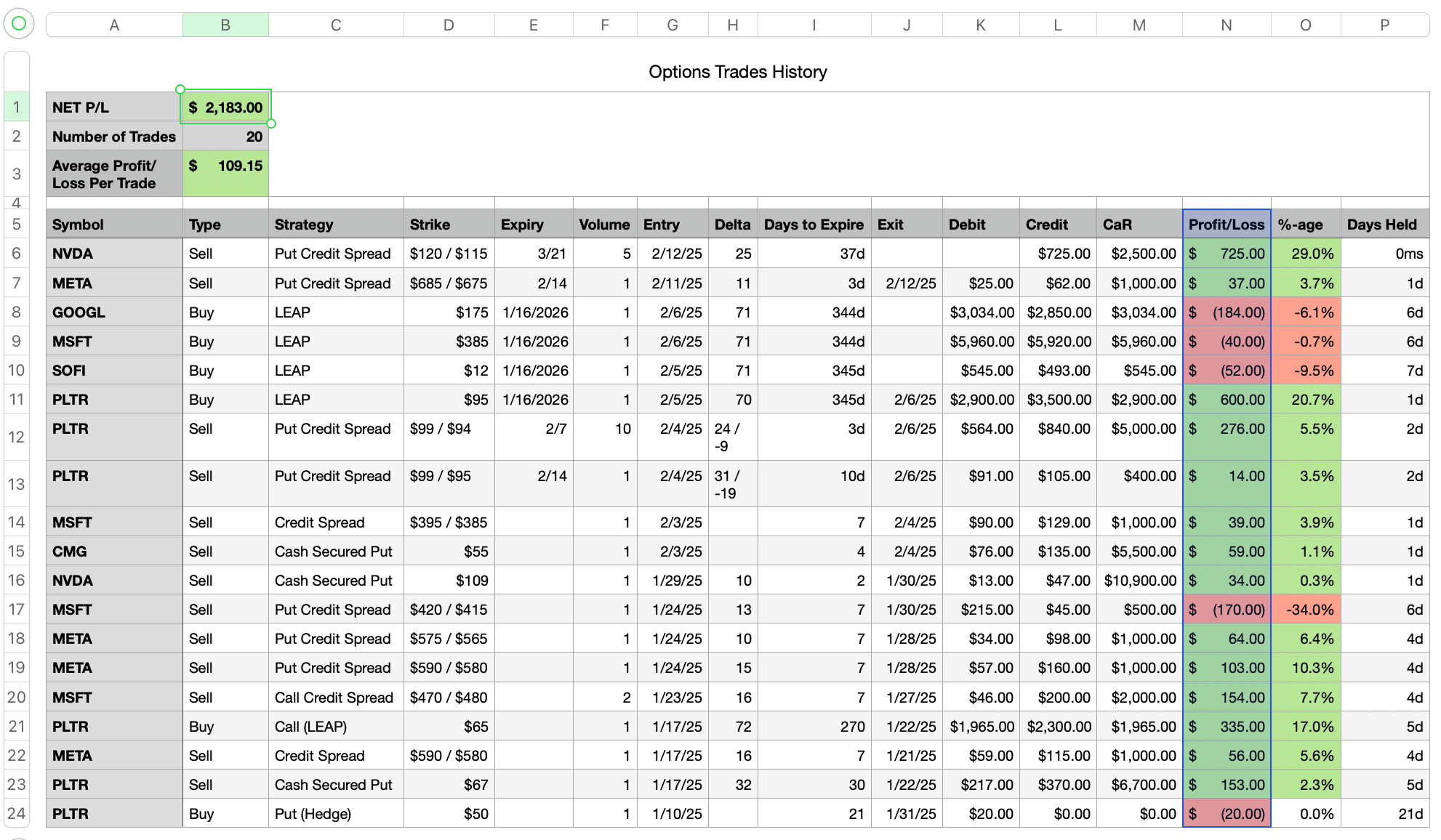Click the 'Days Held' header cell
The height and width of the screenshot is (840, 1441).
click(x=1385, y=225)
